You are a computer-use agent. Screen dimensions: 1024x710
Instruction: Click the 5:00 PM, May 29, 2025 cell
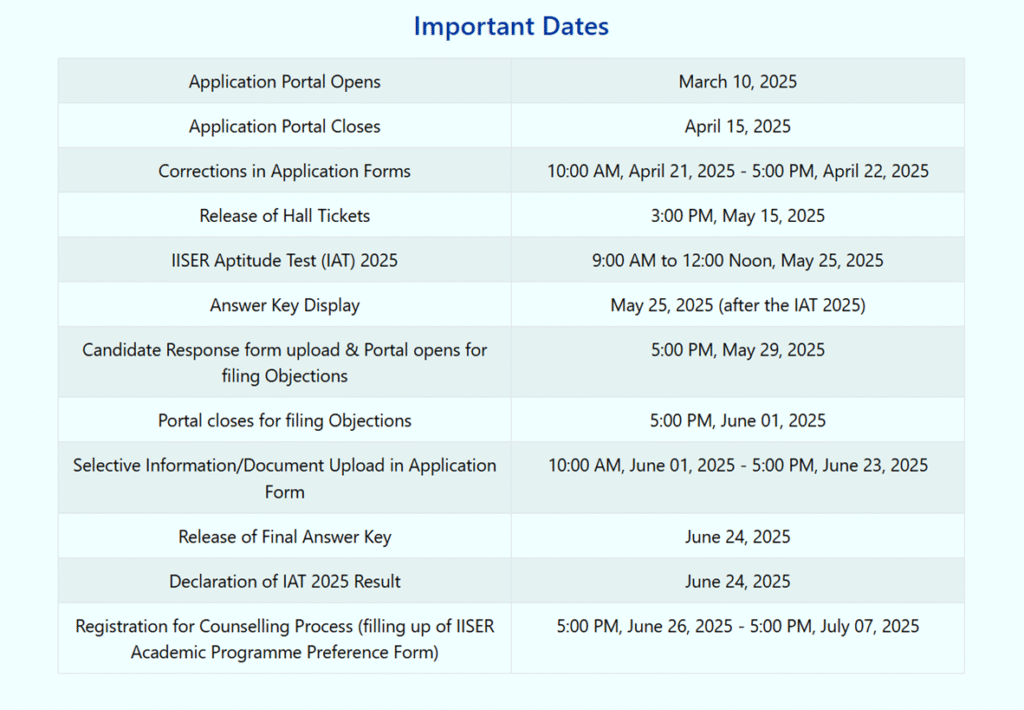click(737, 350)
